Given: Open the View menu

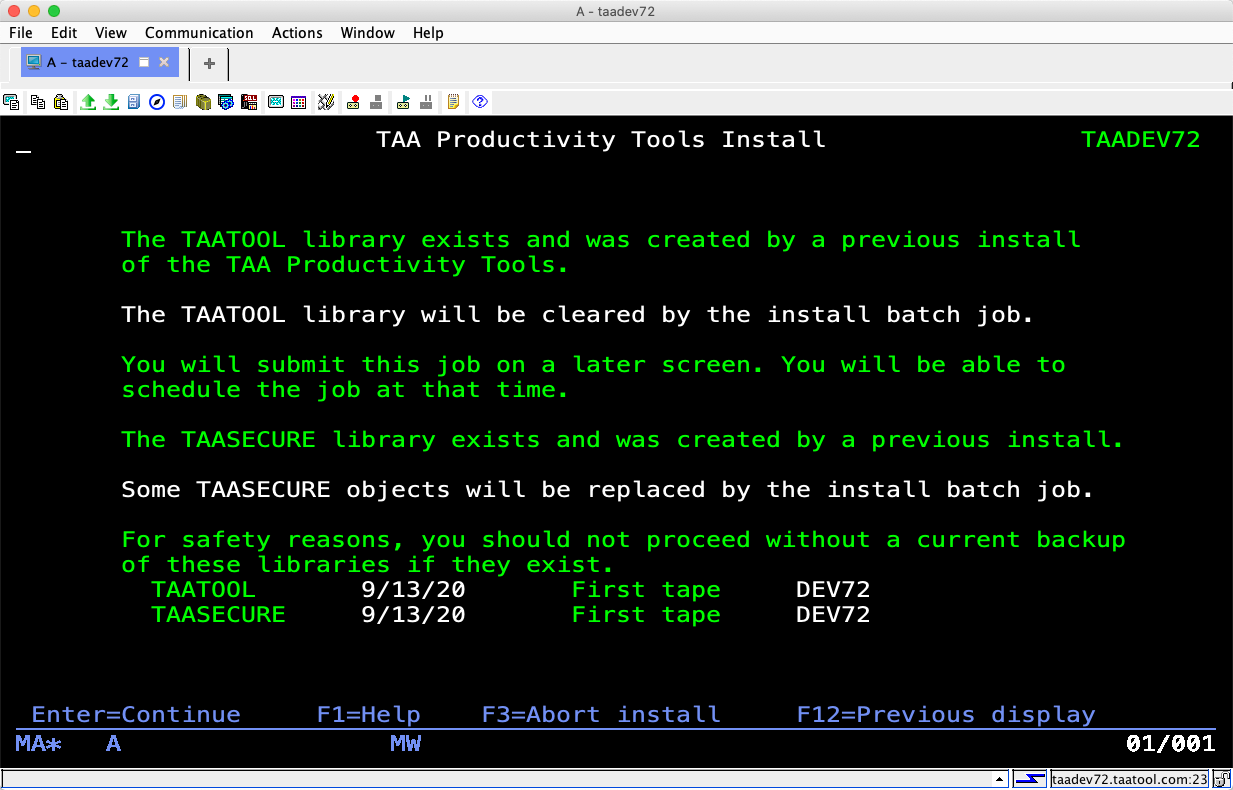Looking at the screenshot, I should (111, 33).
